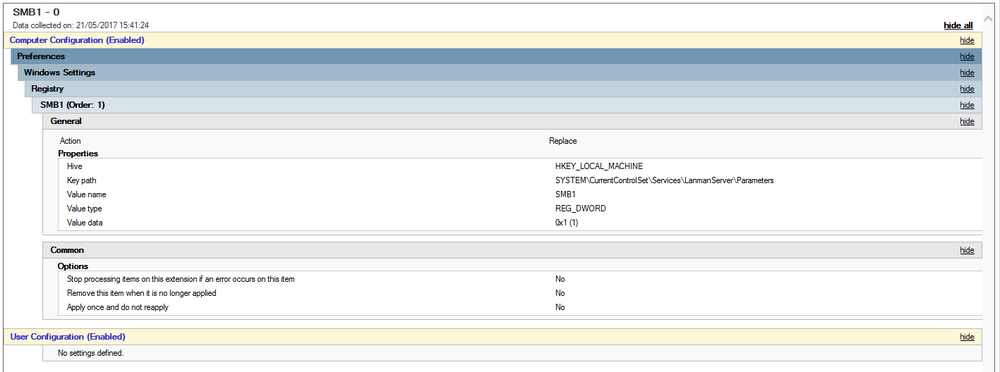The height and width of the screenshot is (372, 1000).
Task: Hide the General section
Action: pos(967,121)
